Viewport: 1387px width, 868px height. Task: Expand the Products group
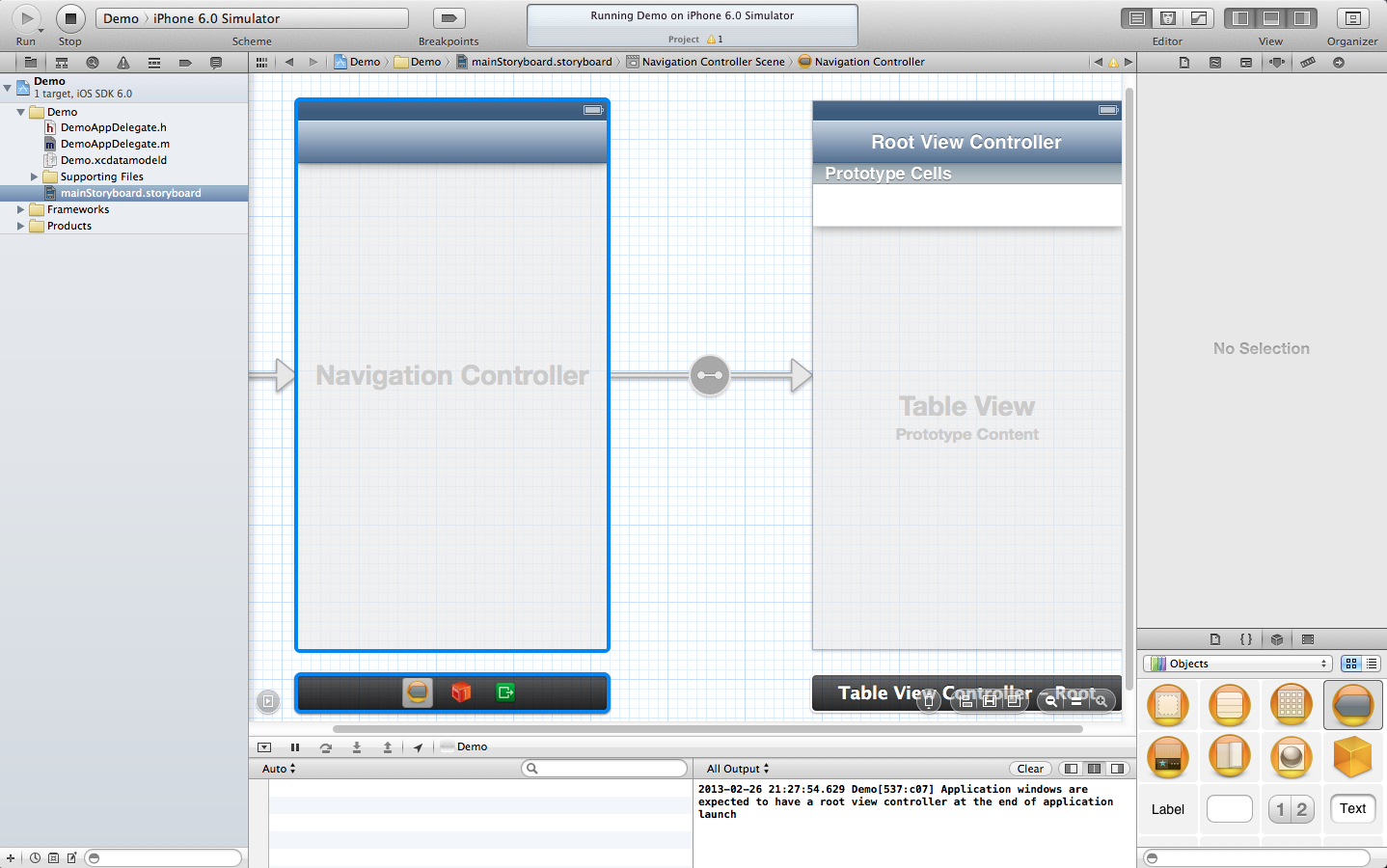tap(20, 226)
